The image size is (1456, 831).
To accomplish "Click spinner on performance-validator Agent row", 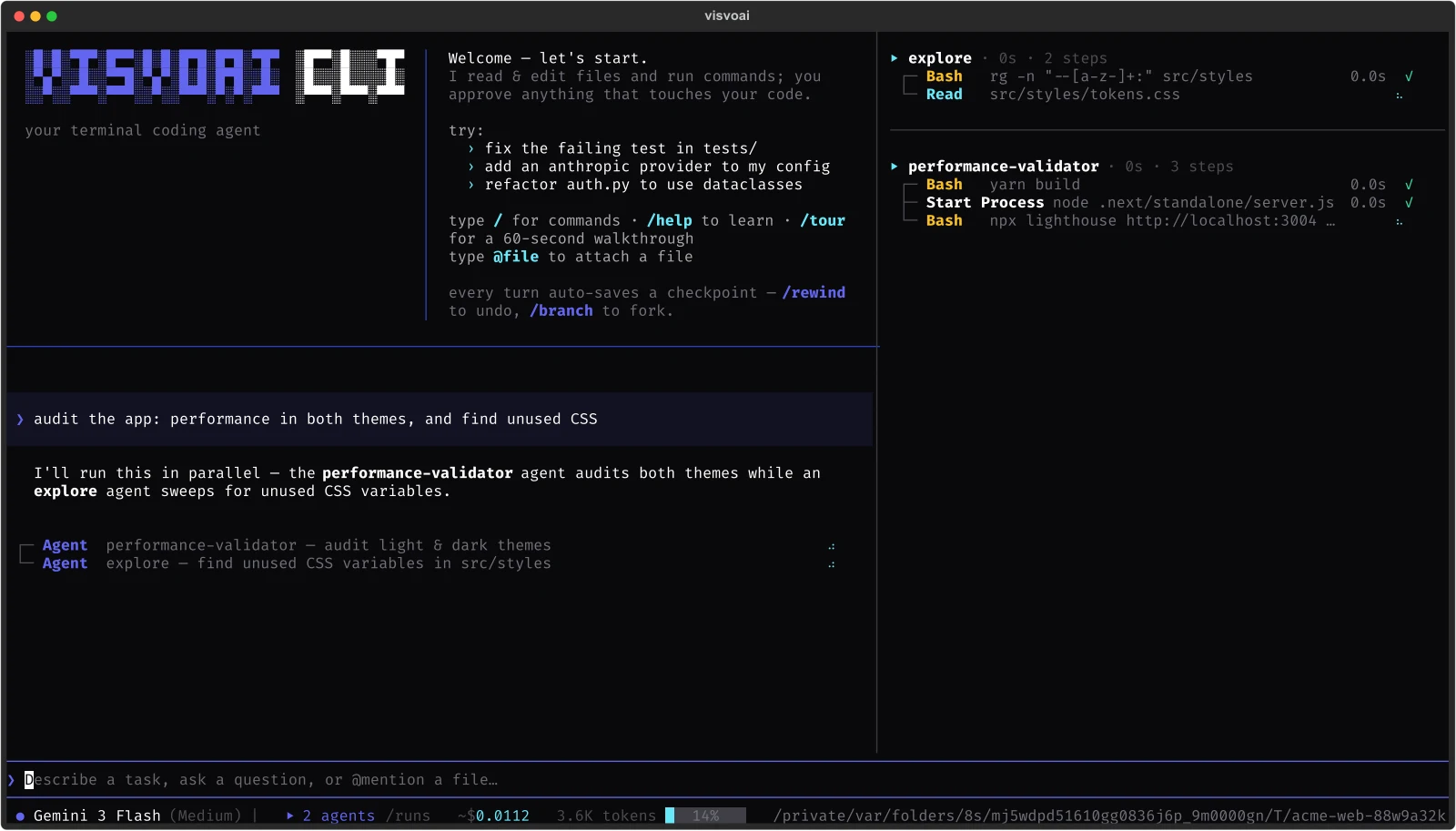I will coord(832,547).
